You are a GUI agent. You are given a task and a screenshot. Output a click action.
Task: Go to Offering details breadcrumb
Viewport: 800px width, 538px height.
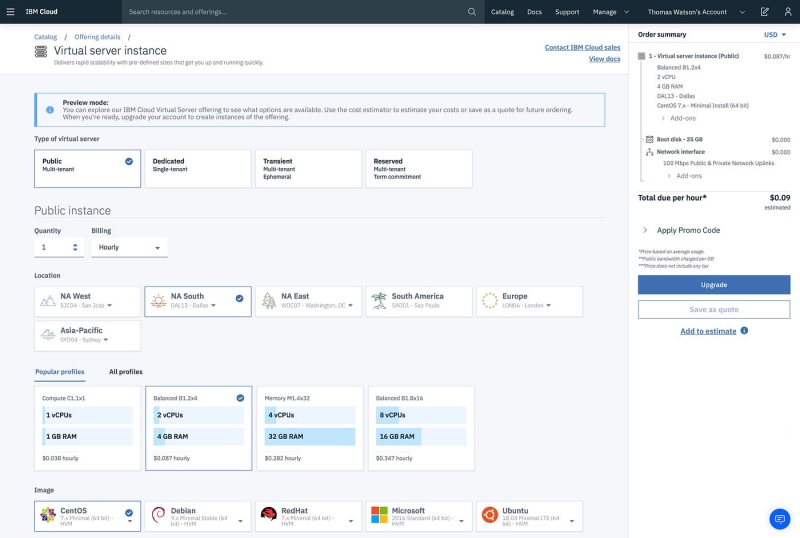[x=97, y=37]
